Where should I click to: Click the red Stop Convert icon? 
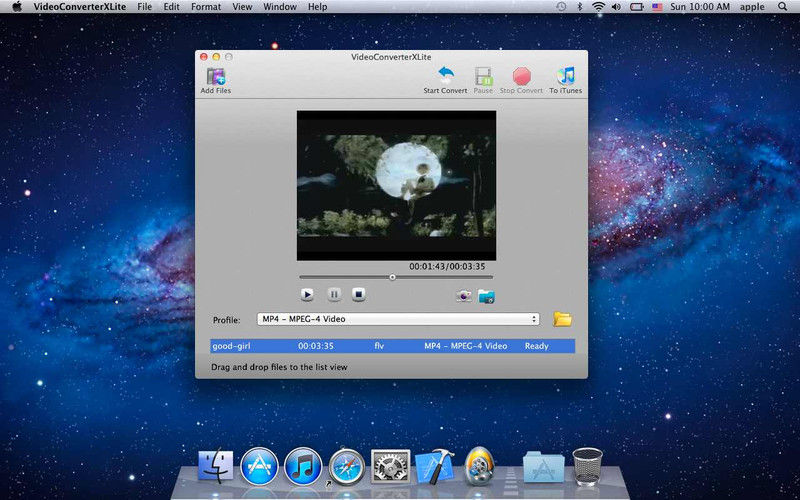[x=521, y=77]
